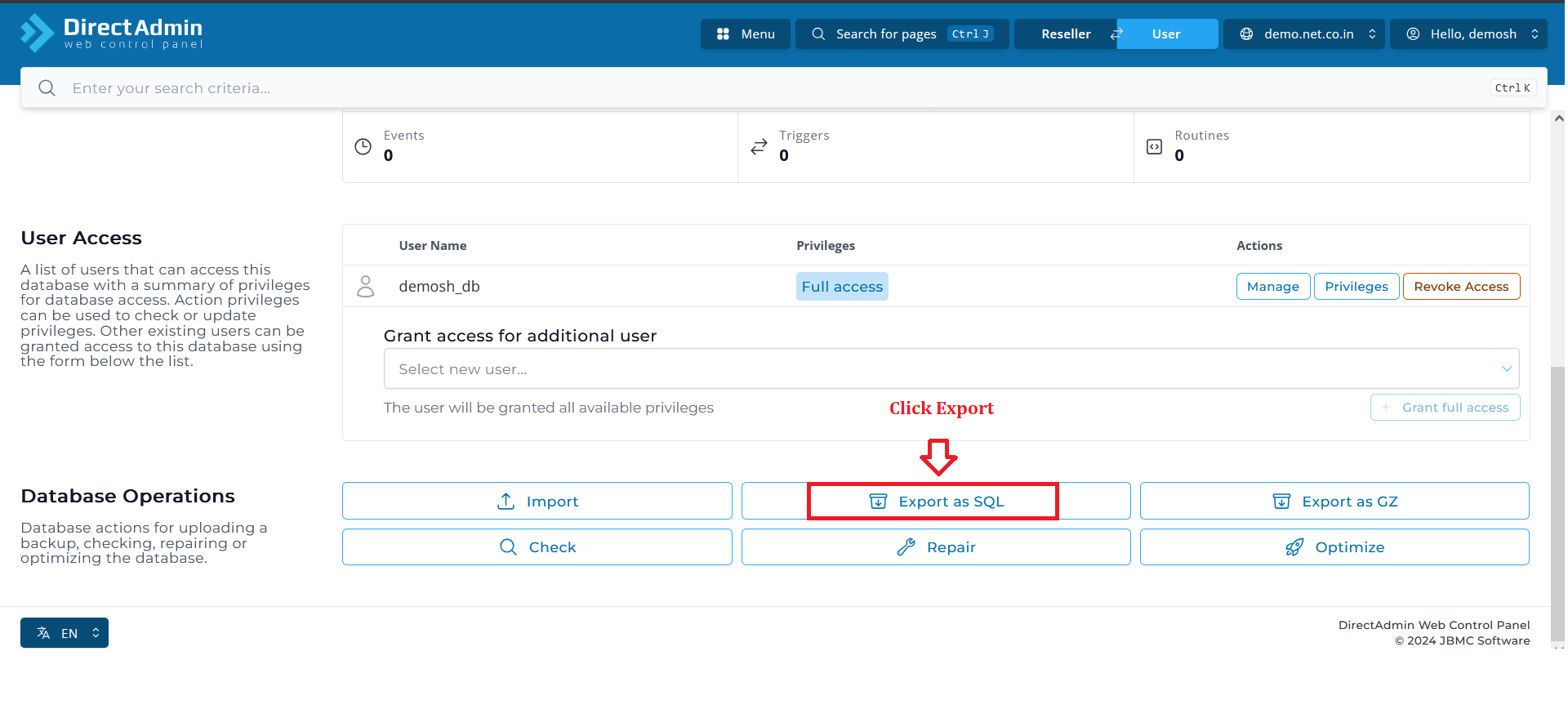The width and height of the screenshot is (1568, 705).
Task: Click the demosh_db user icon
Action: click(x=366, y=286)
